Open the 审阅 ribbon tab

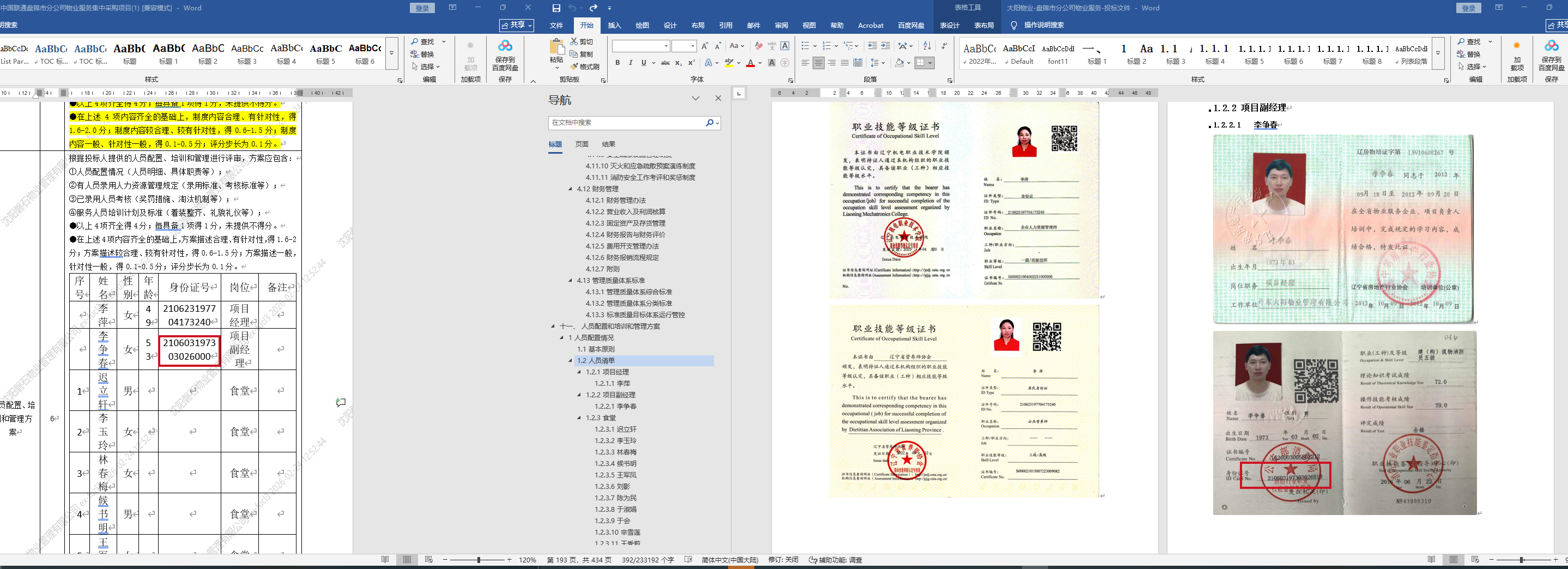tap(781, 26)
